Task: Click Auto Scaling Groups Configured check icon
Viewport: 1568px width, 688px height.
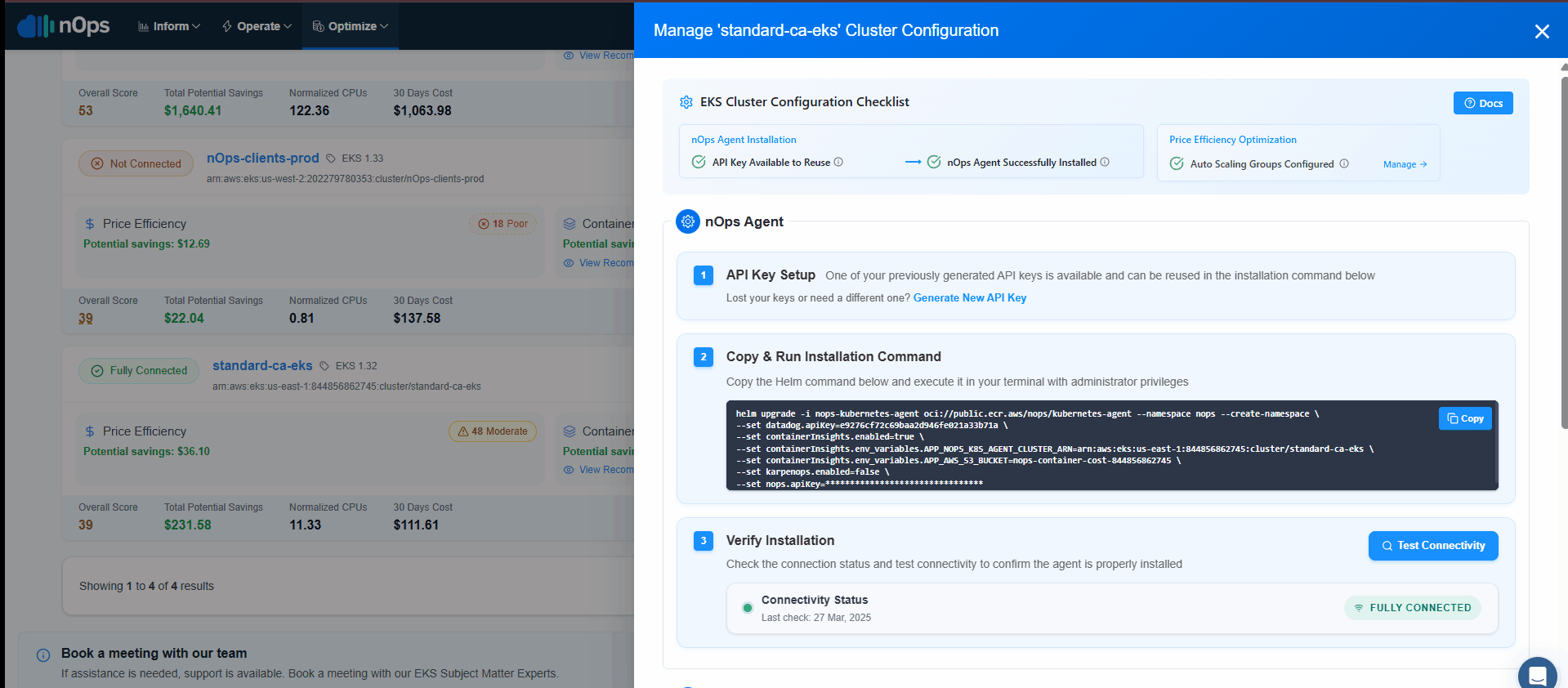Action: point(1177,163)
